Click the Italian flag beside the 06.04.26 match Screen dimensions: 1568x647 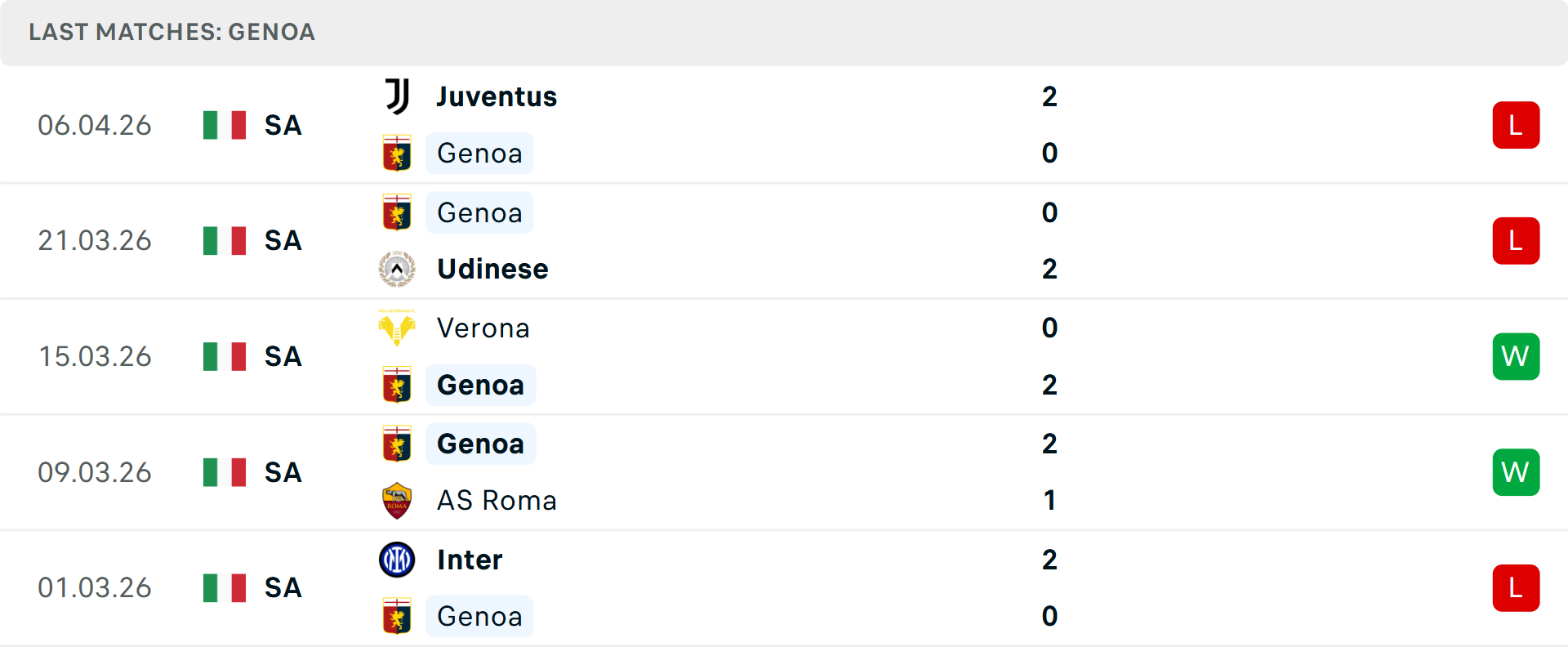click(224, 125)
